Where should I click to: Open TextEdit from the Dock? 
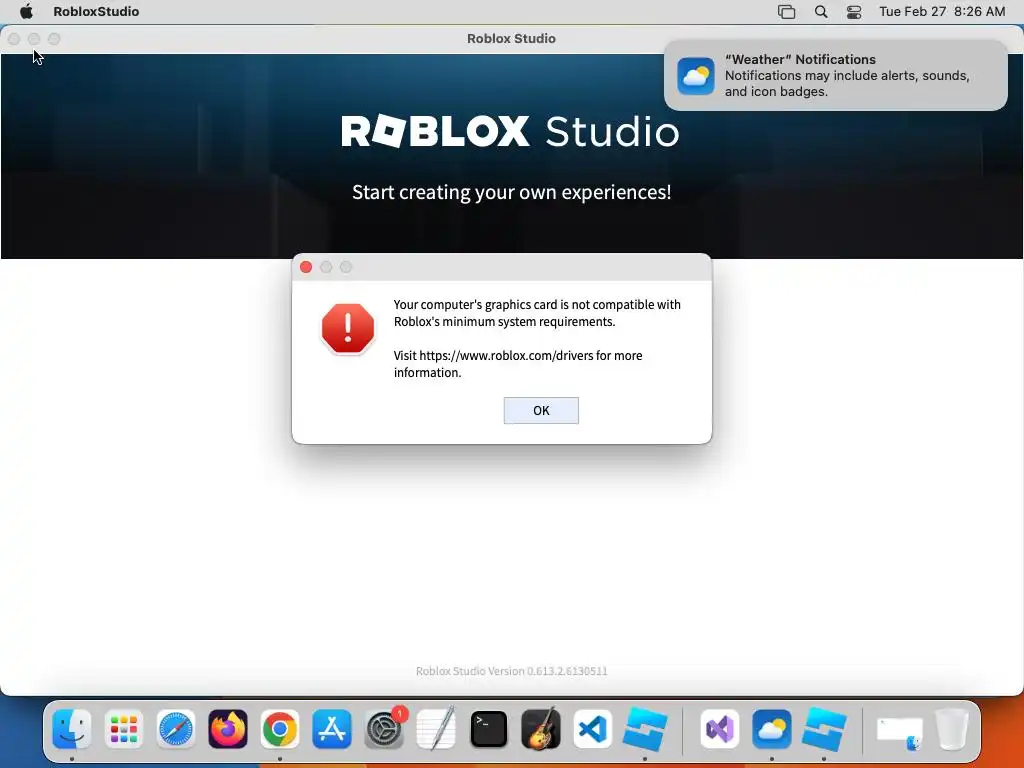[436, 729]
